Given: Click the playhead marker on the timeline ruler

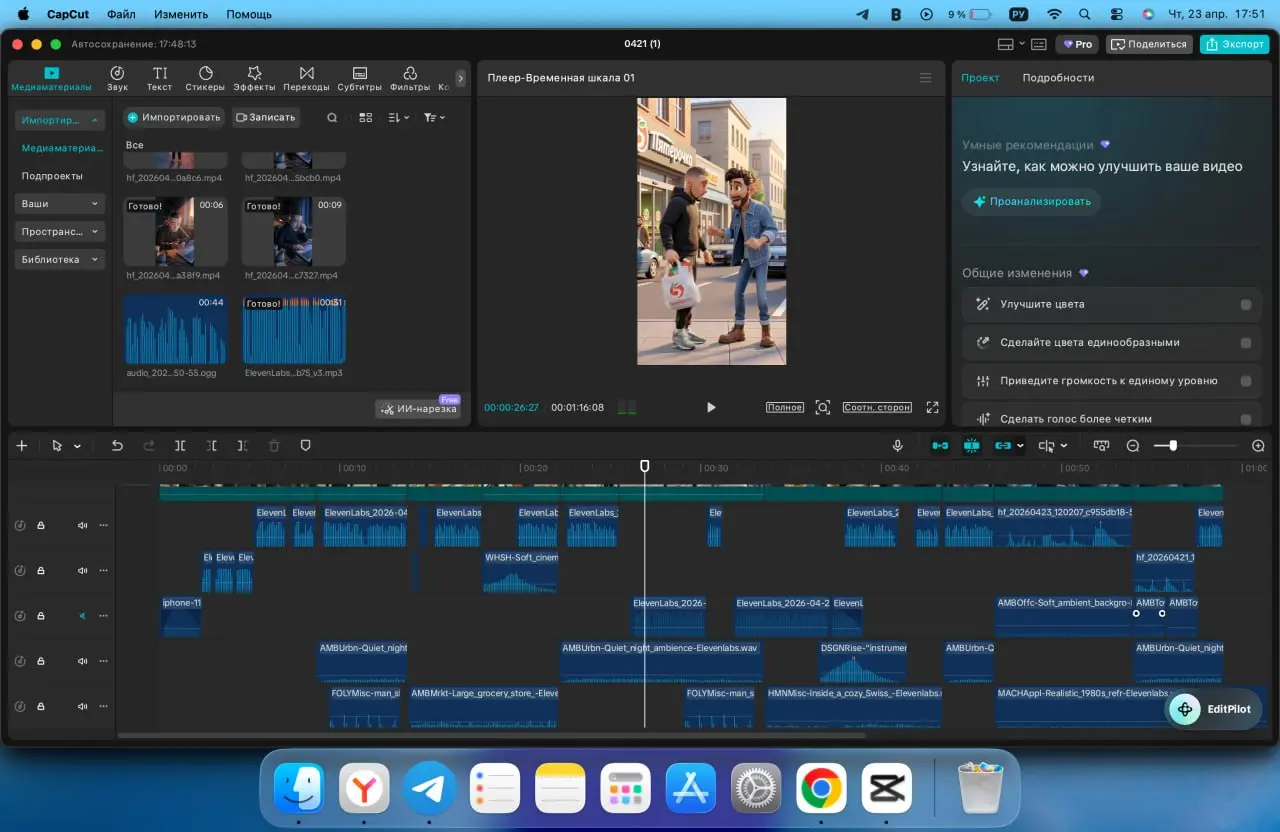Looking at the screenshot, I should click(645, 467).
